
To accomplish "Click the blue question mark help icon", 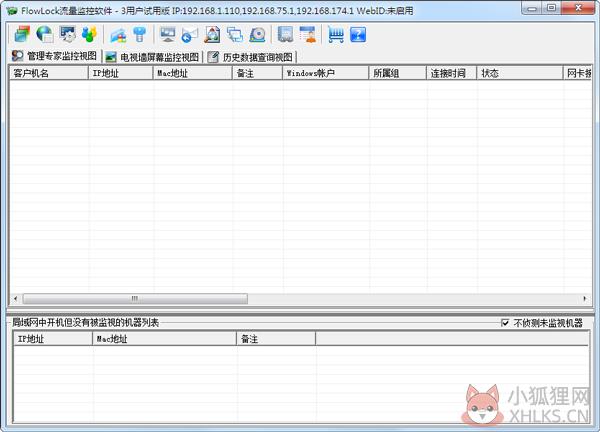I will (x=358, y=34).
